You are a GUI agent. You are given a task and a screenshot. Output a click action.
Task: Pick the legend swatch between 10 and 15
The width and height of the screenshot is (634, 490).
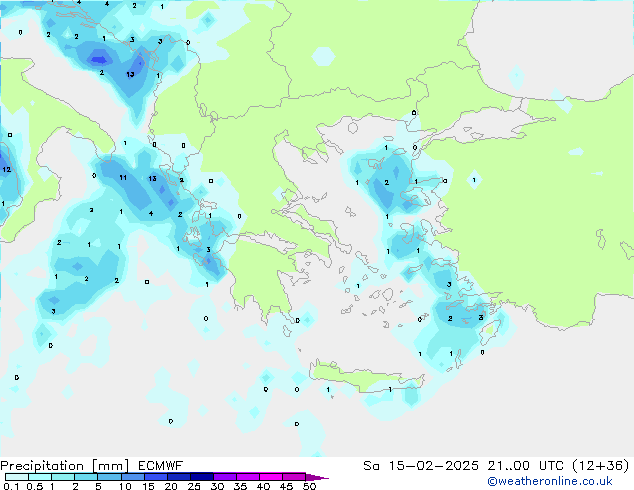(x=132, y=477)
